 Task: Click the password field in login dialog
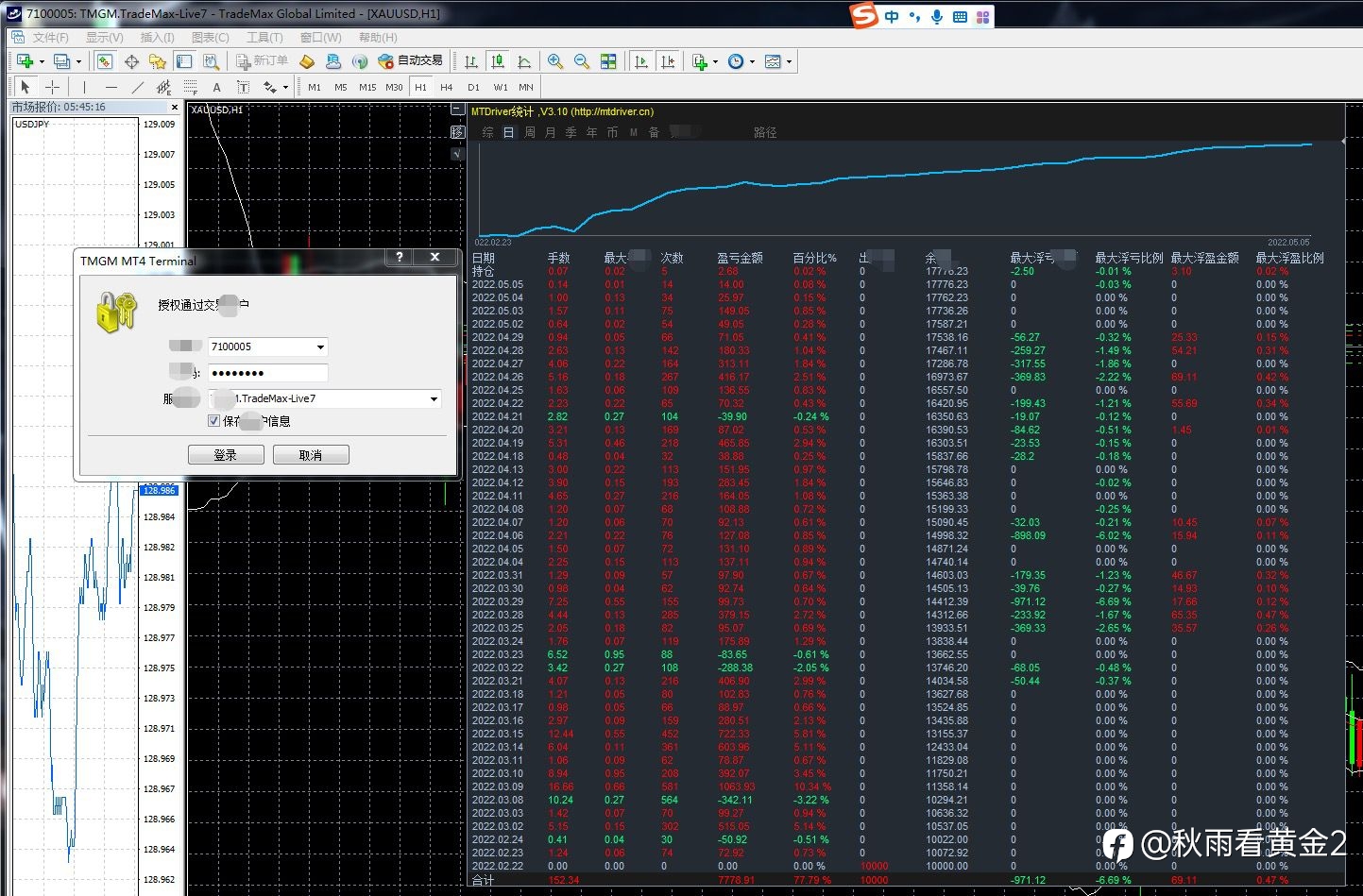[267, 373]
